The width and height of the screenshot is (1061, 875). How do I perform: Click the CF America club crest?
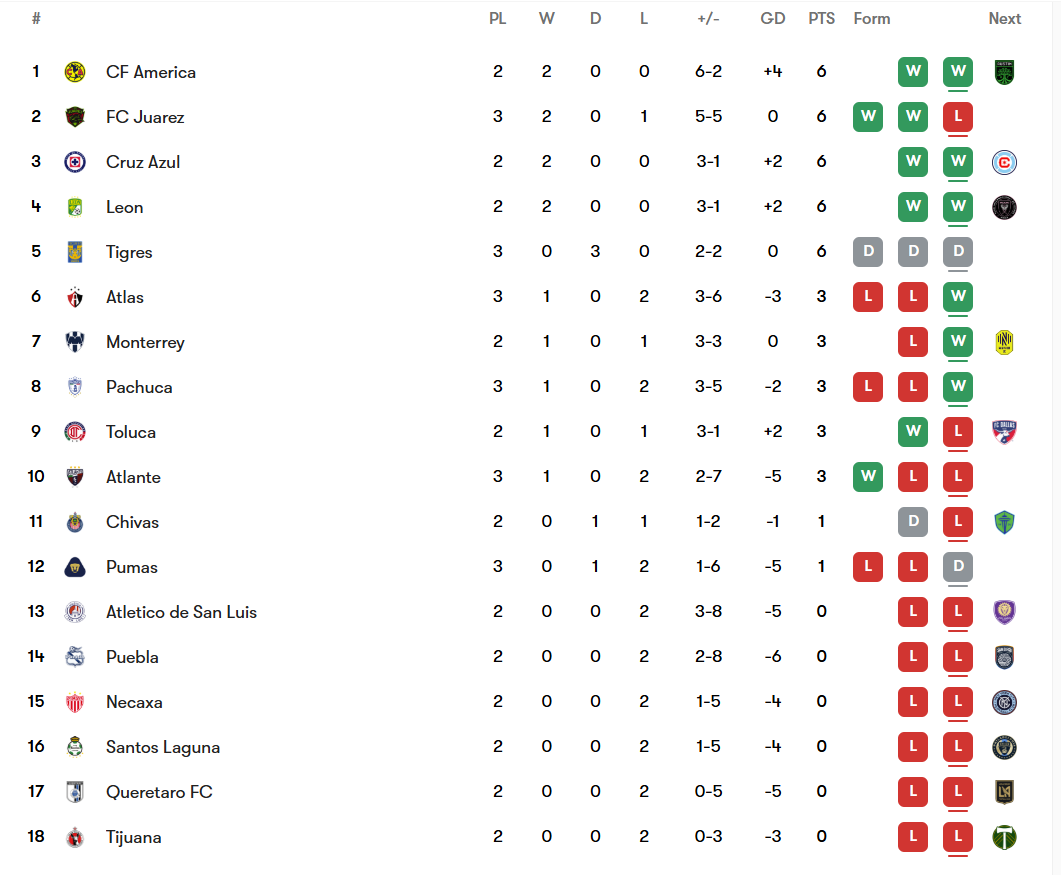74,72
